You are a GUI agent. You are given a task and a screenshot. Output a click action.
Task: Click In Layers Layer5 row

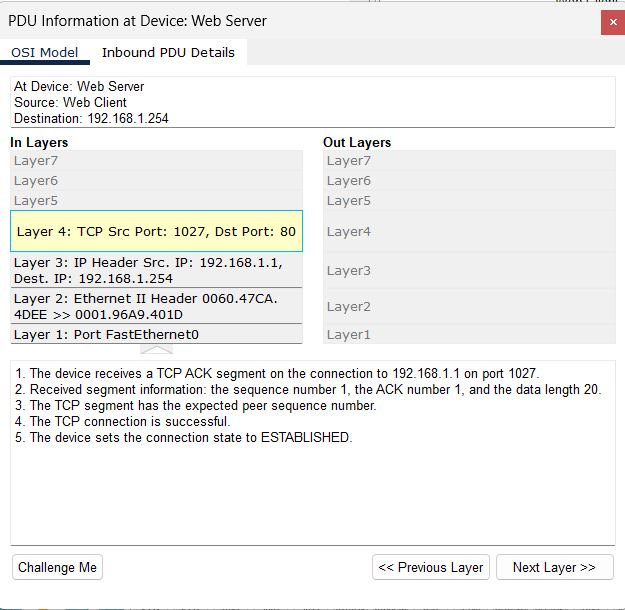coord(156,201)
